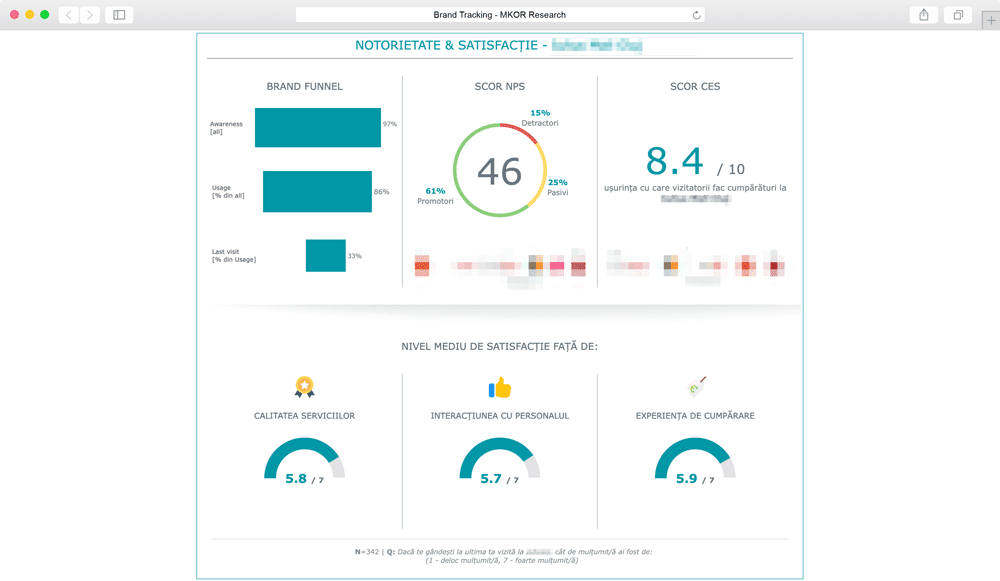This screenshot has height=581, width=1000.
Task: Click the 5.9 / 7 shopping experience gauge
Action: 695,461
